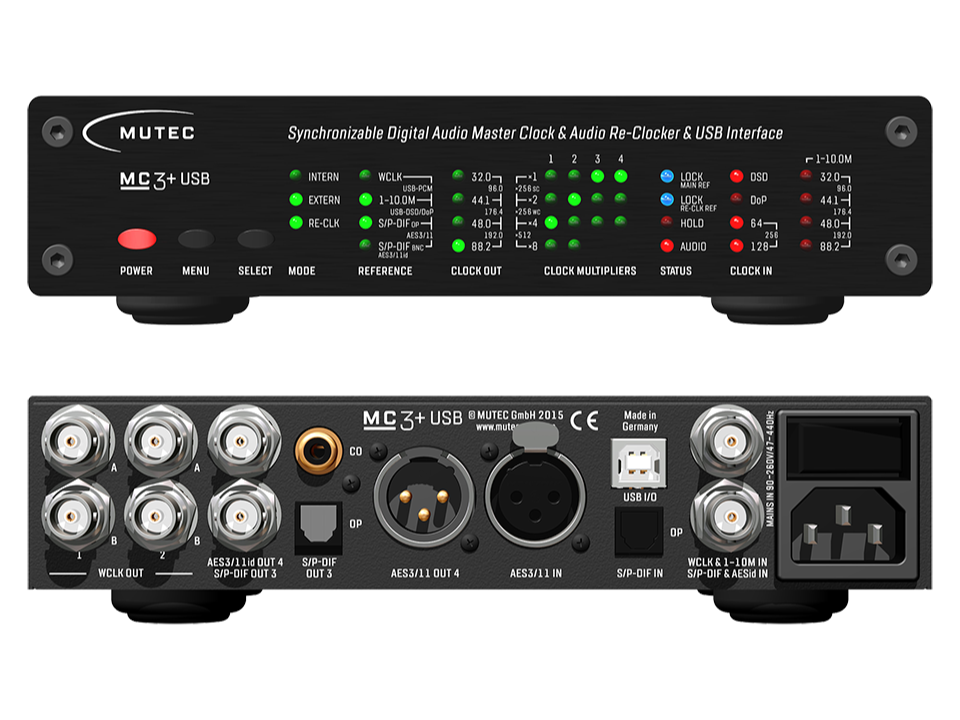
Task: Click the blue LOCK MAIN REF LED
Action: coord(667,176)
